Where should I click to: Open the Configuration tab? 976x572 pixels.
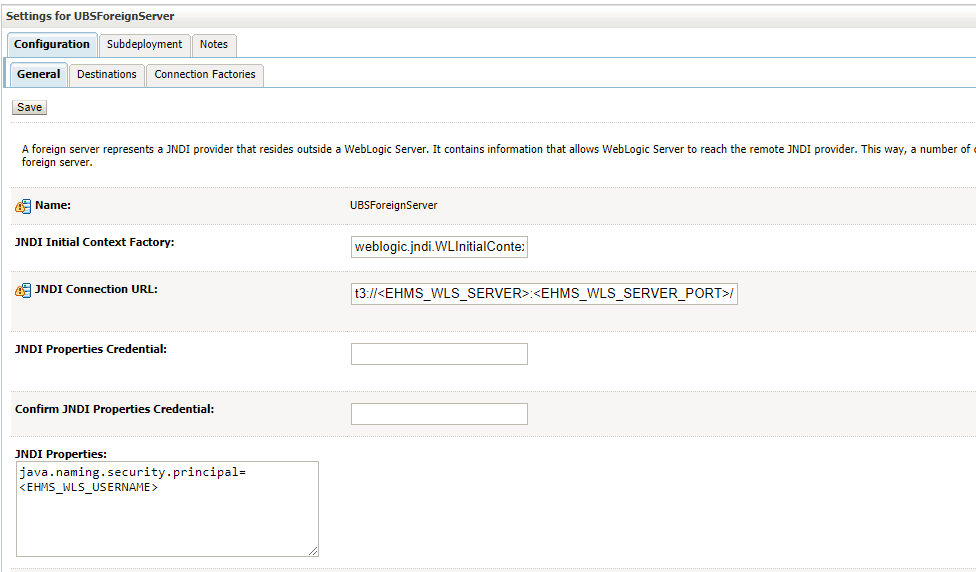click(x=52, y=44)
